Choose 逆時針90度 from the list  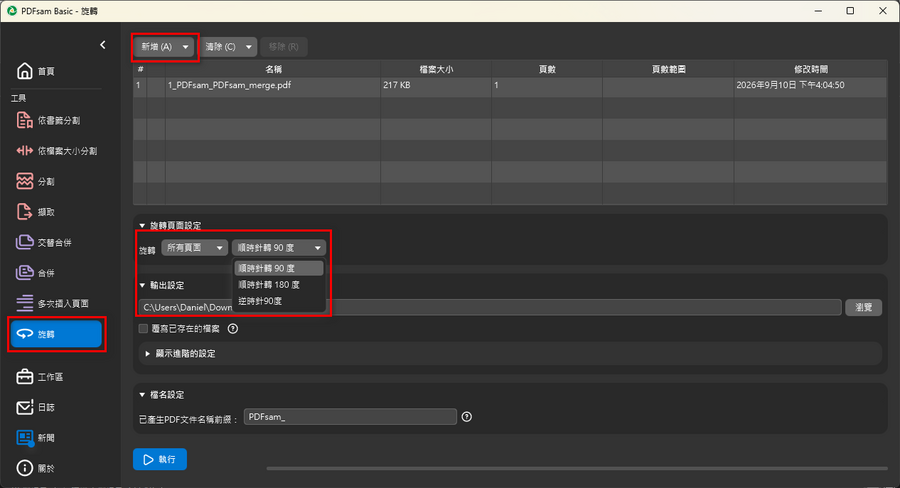[279, 301]
